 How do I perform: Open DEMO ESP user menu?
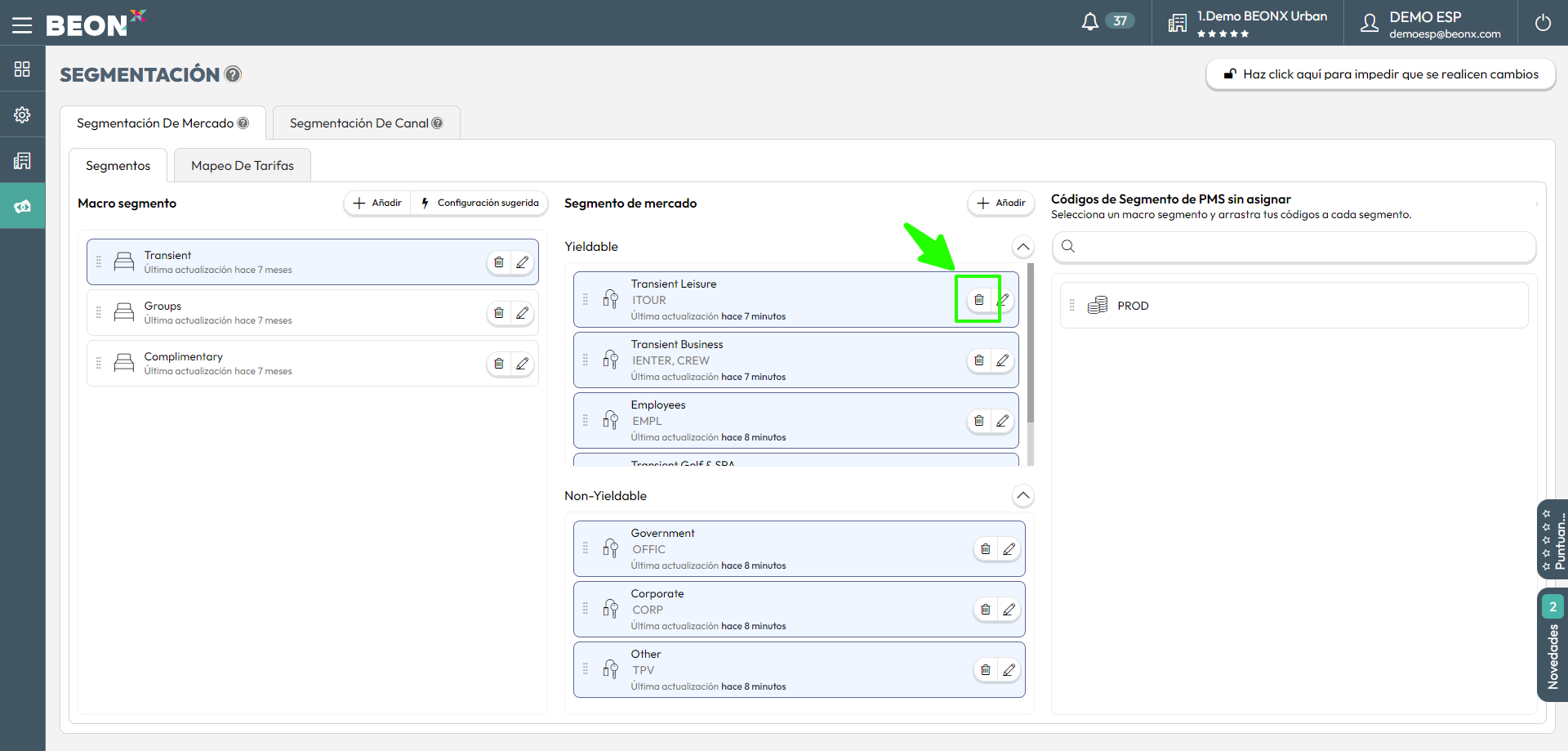(1431, 23)
